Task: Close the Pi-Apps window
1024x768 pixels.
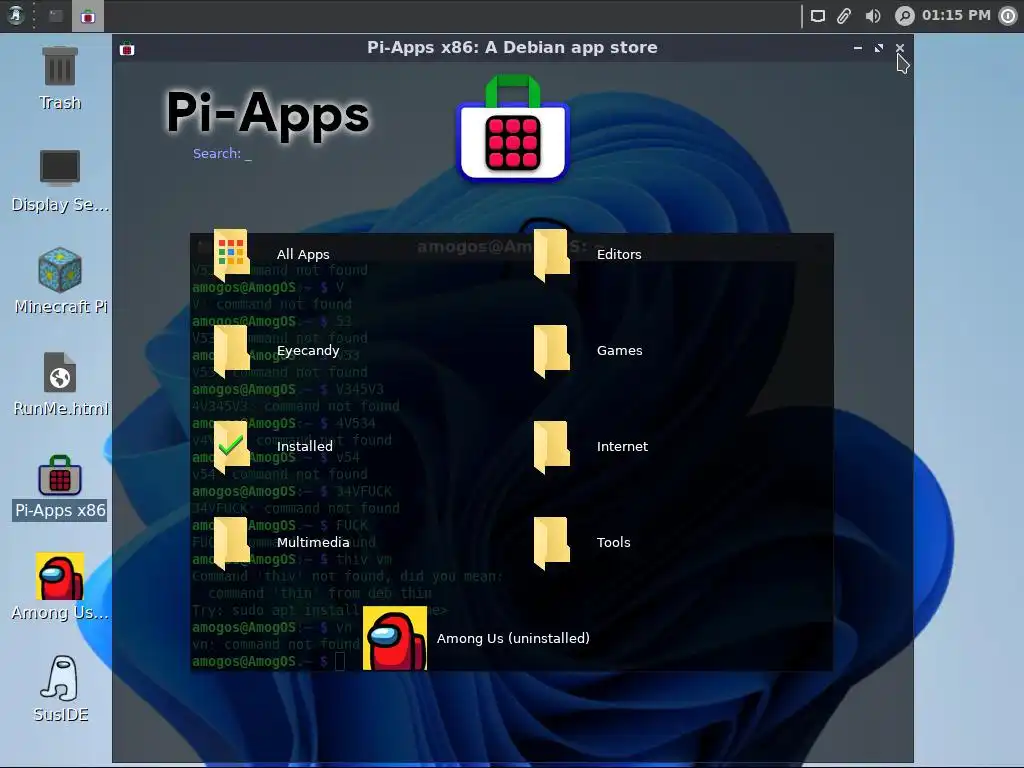Action: pos(900,48)
